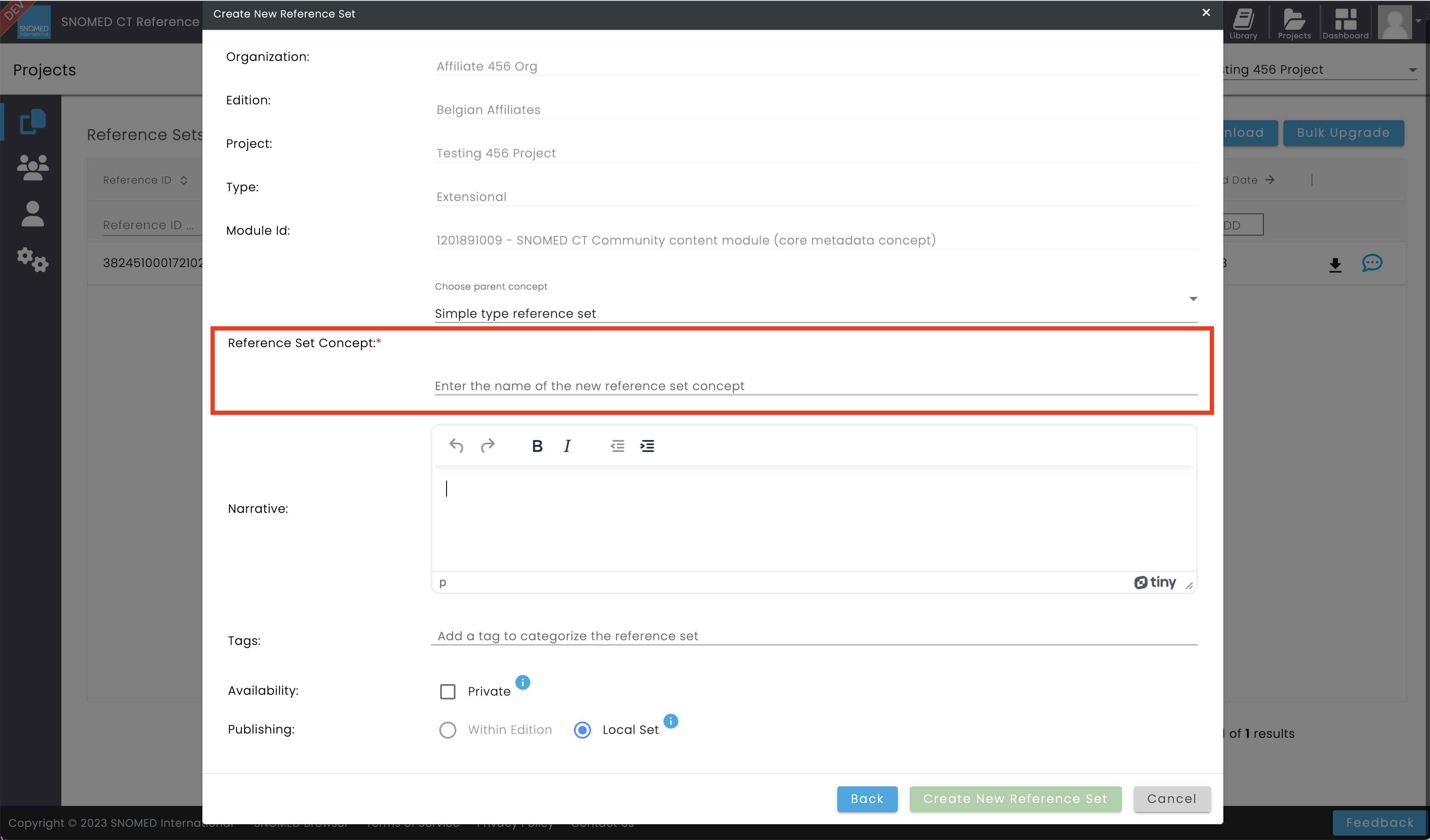Viewport: 1430px width, 840px height.
Task: Click the 'Narrative:' label
Action: 258,509
